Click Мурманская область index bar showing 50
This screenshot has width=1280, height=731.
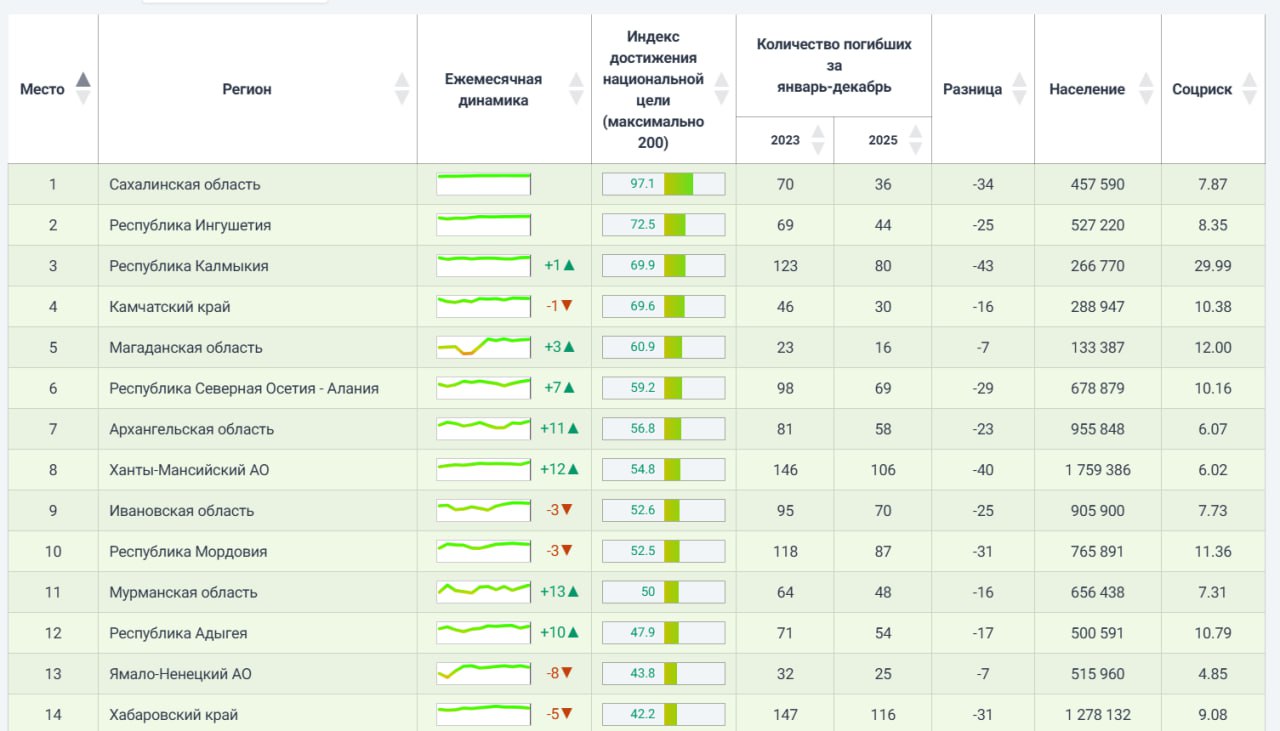(x=663, y=592)
